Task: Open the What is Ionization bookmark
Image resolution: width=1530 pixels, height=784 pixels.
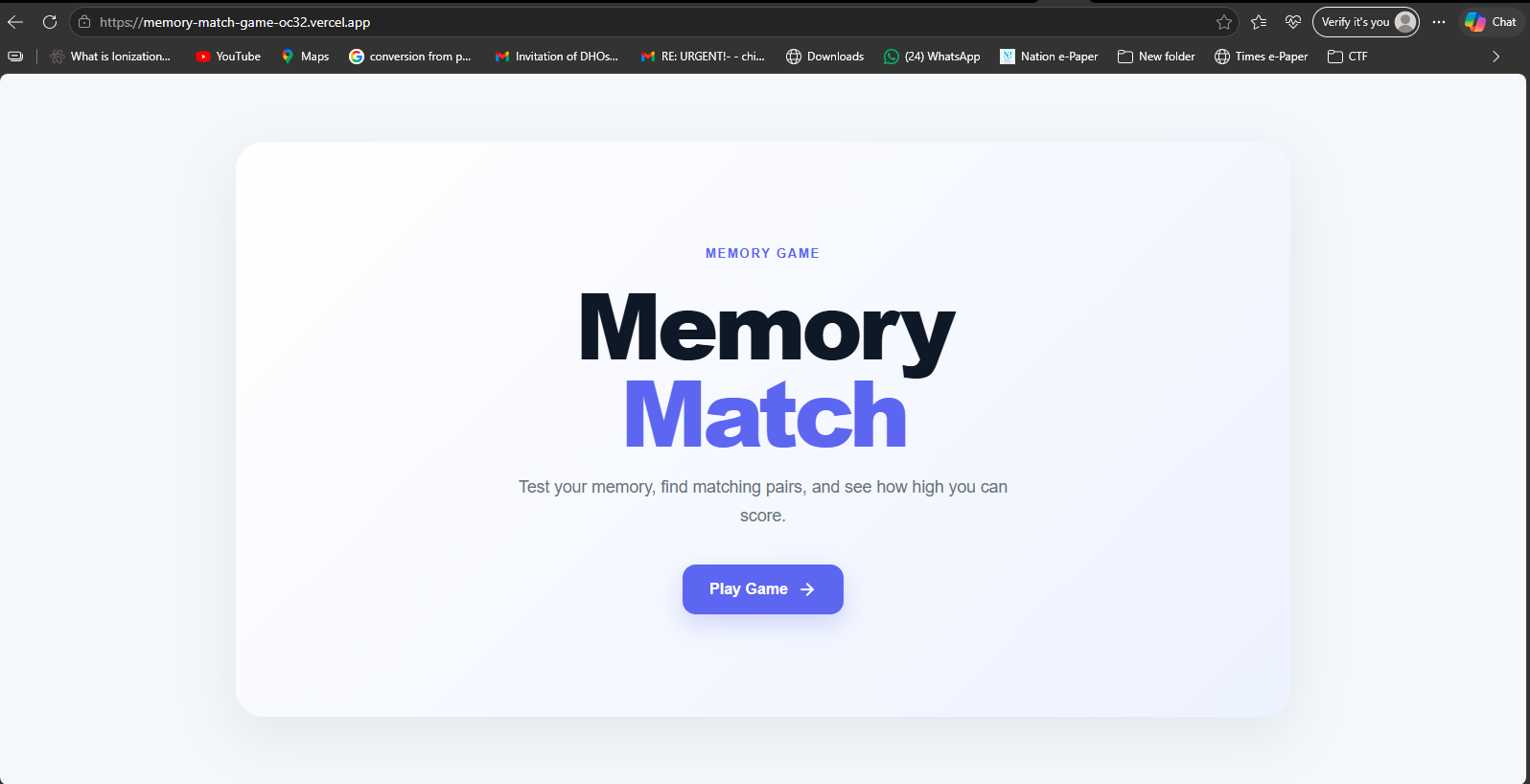Action: tap(110, 57)
